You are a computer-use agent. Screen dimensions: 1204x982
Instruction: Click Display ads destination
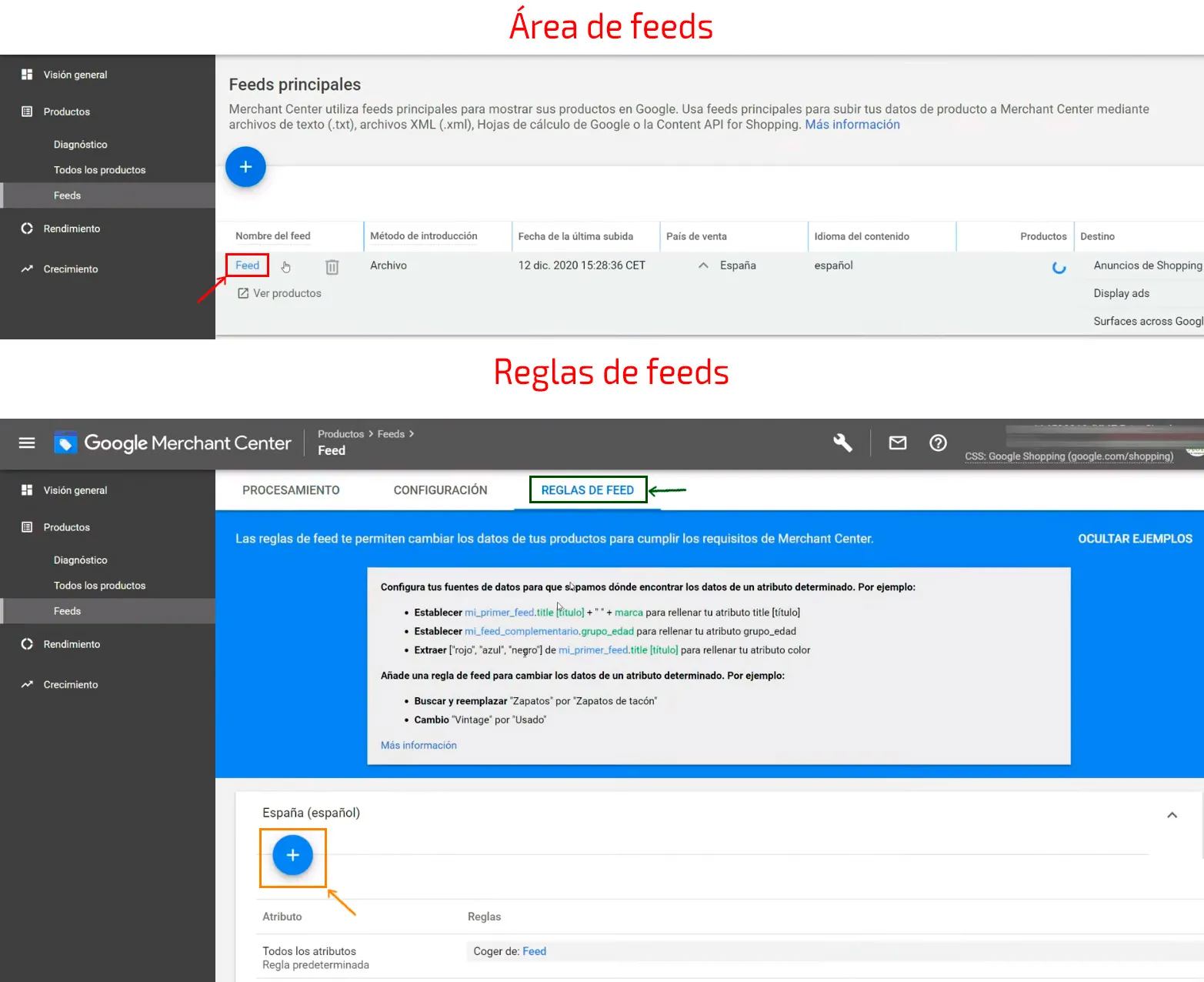1122,293
